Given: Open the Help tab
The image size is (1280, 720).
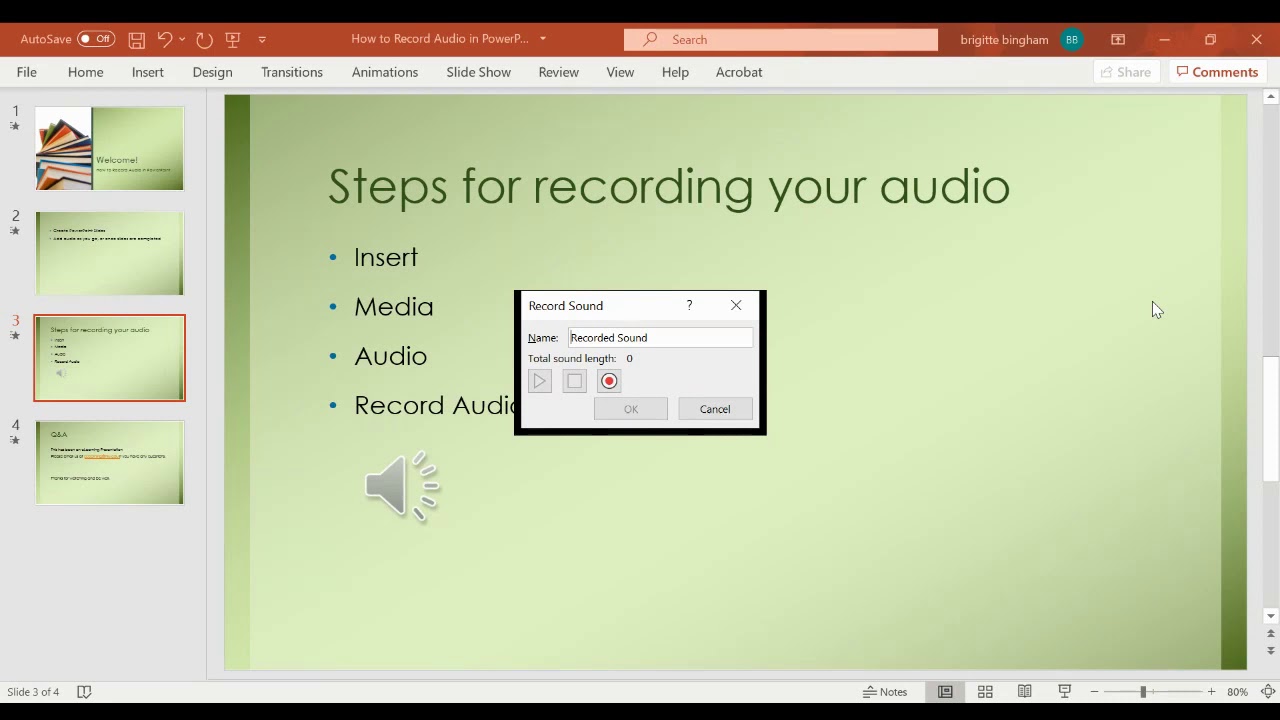Looking at the screenshot, I should click(x=675, y=72).
